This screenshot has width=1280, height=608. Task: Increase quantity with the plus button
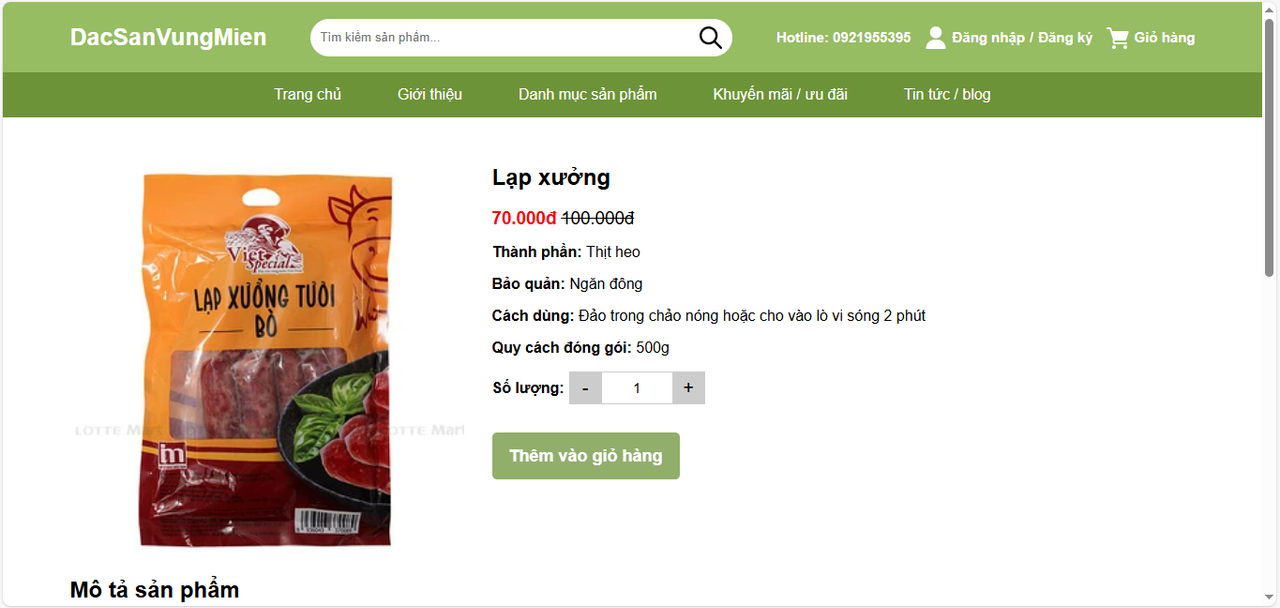click(x=688, y=388)
